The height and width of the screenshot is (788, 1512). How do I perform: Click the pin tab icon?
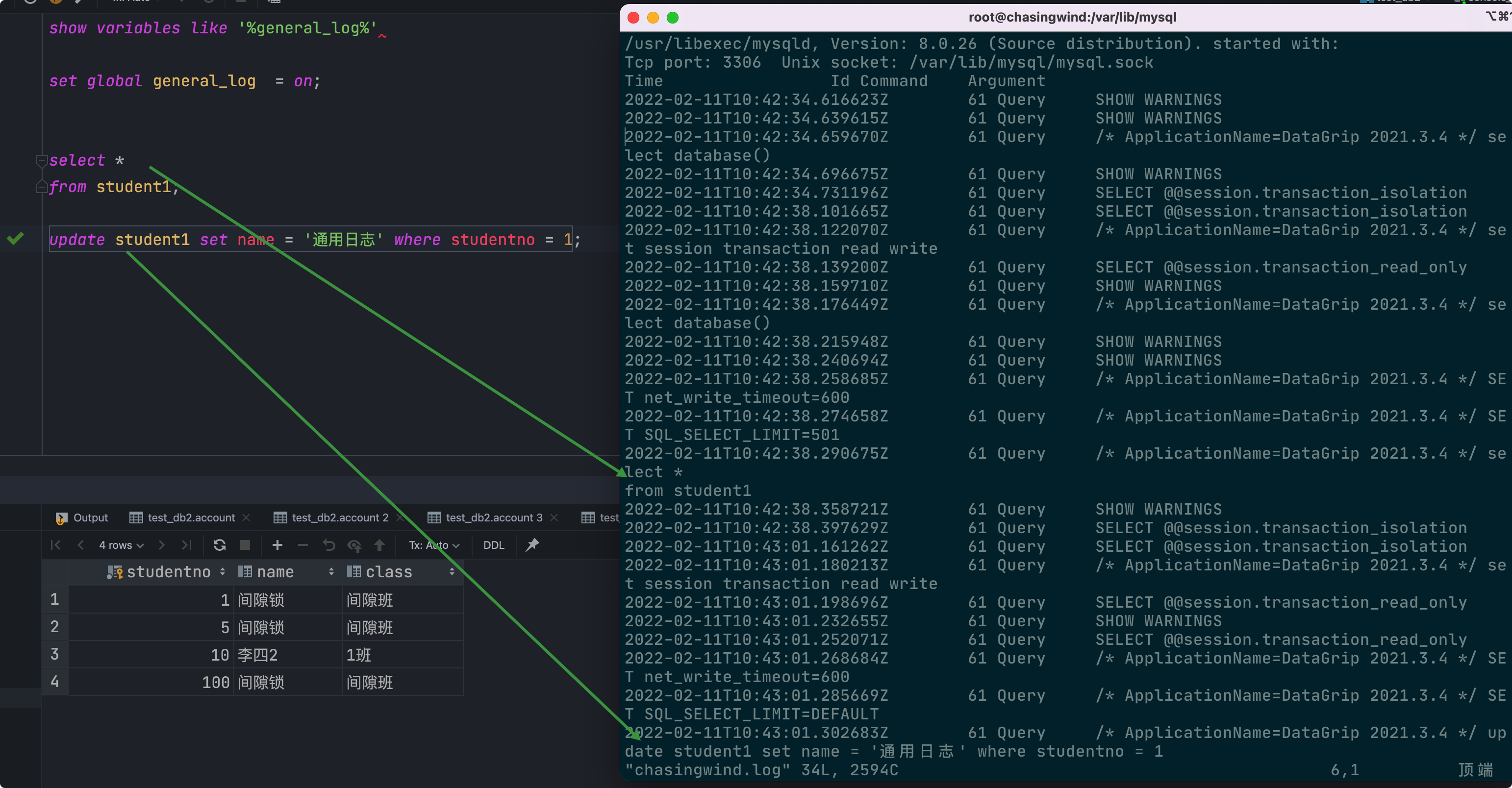(532, 545)
